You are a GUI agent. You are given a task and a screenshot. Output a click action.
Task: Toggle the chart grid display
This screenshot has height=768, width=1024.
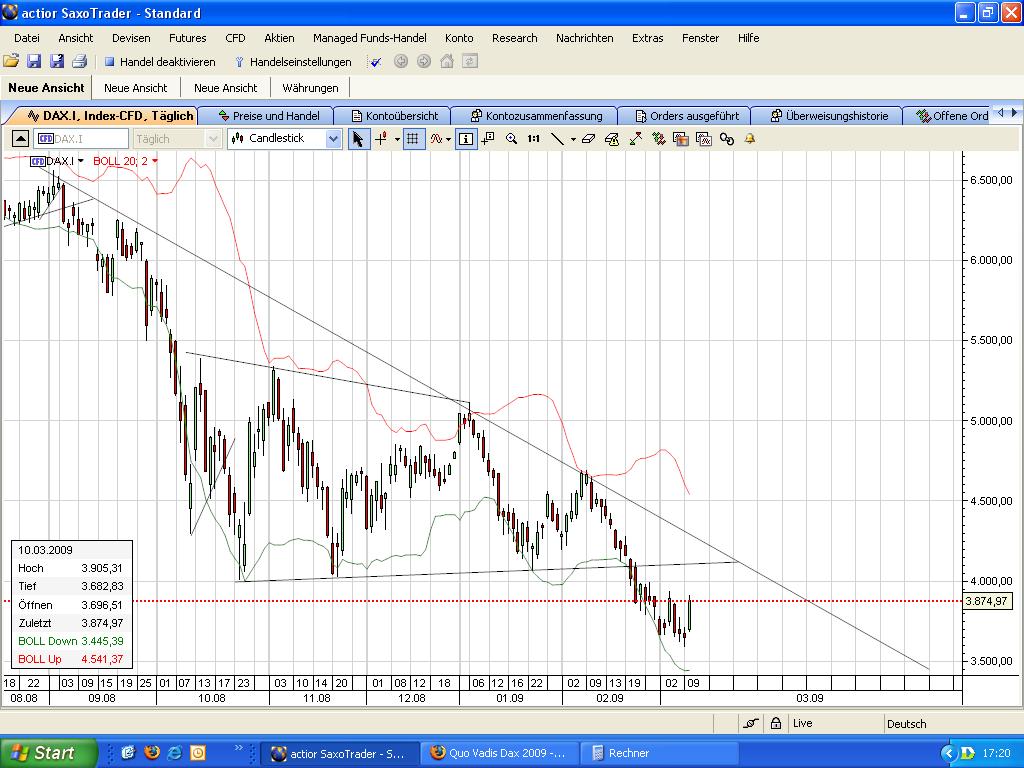411,139
